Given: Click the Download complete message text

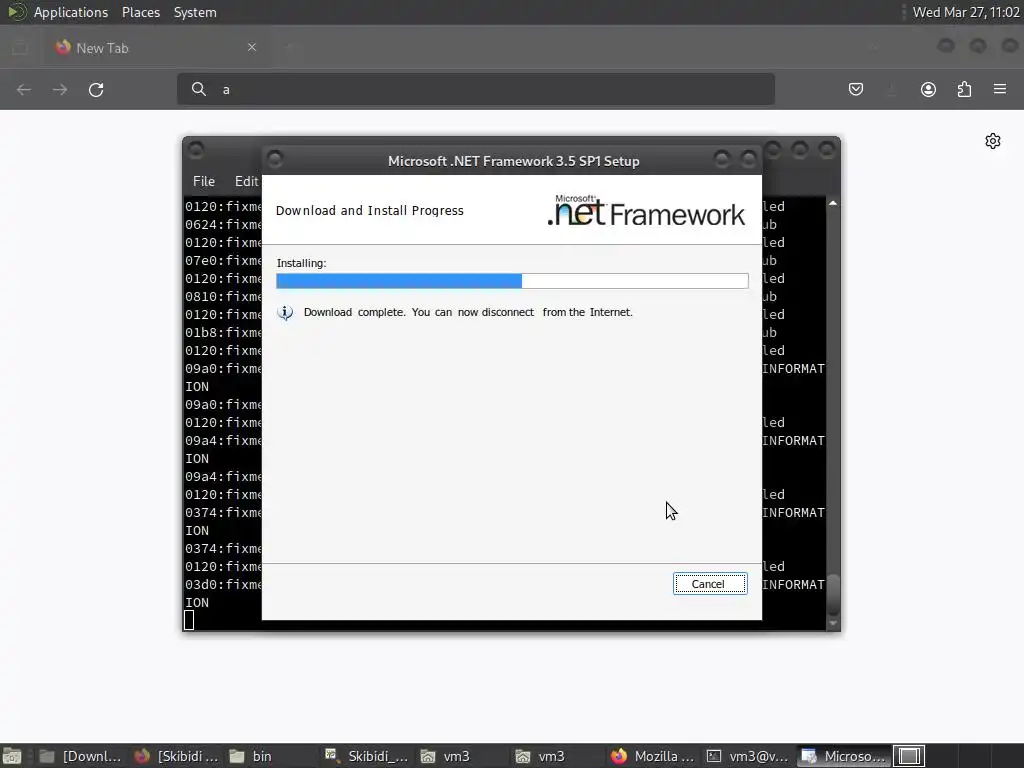Looking at the screenshot, I should (x=468, y=312).
